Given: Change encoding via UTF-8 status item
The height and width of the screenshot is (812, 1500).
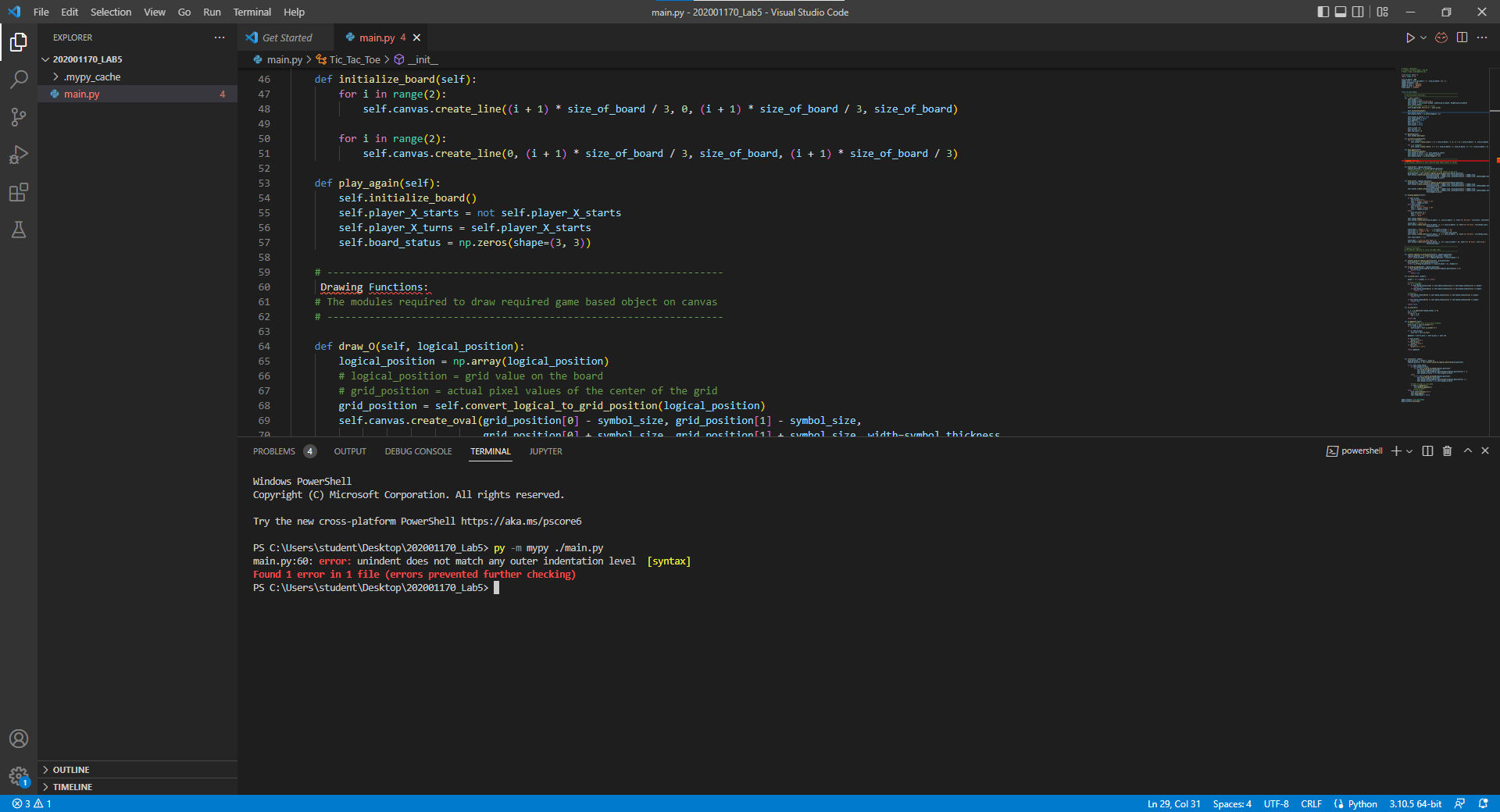Looking at the screenshot, I should [1276, 803].
